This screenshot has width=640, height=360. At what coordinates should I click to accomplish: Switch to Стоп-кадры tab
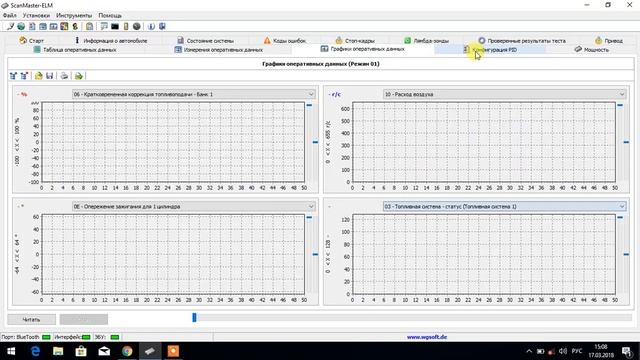[355, 40]
